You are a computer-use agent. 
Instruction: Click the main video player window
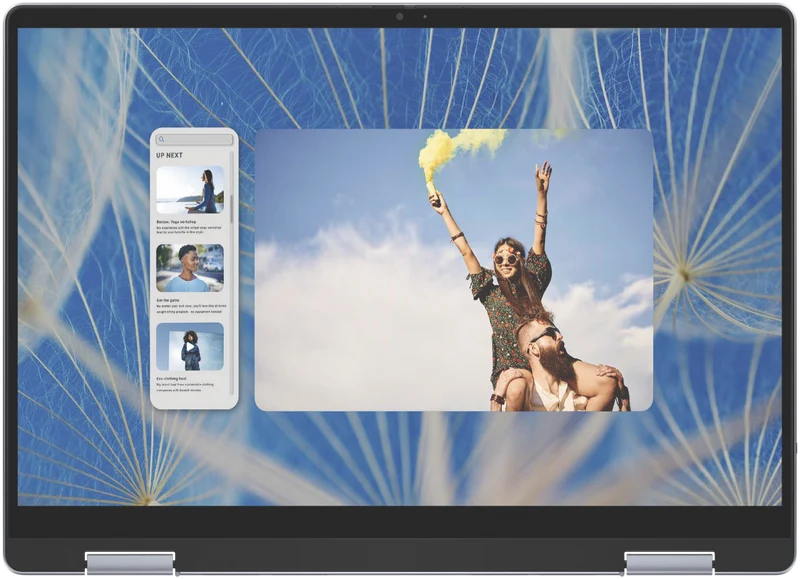click(x=454, y=270)
